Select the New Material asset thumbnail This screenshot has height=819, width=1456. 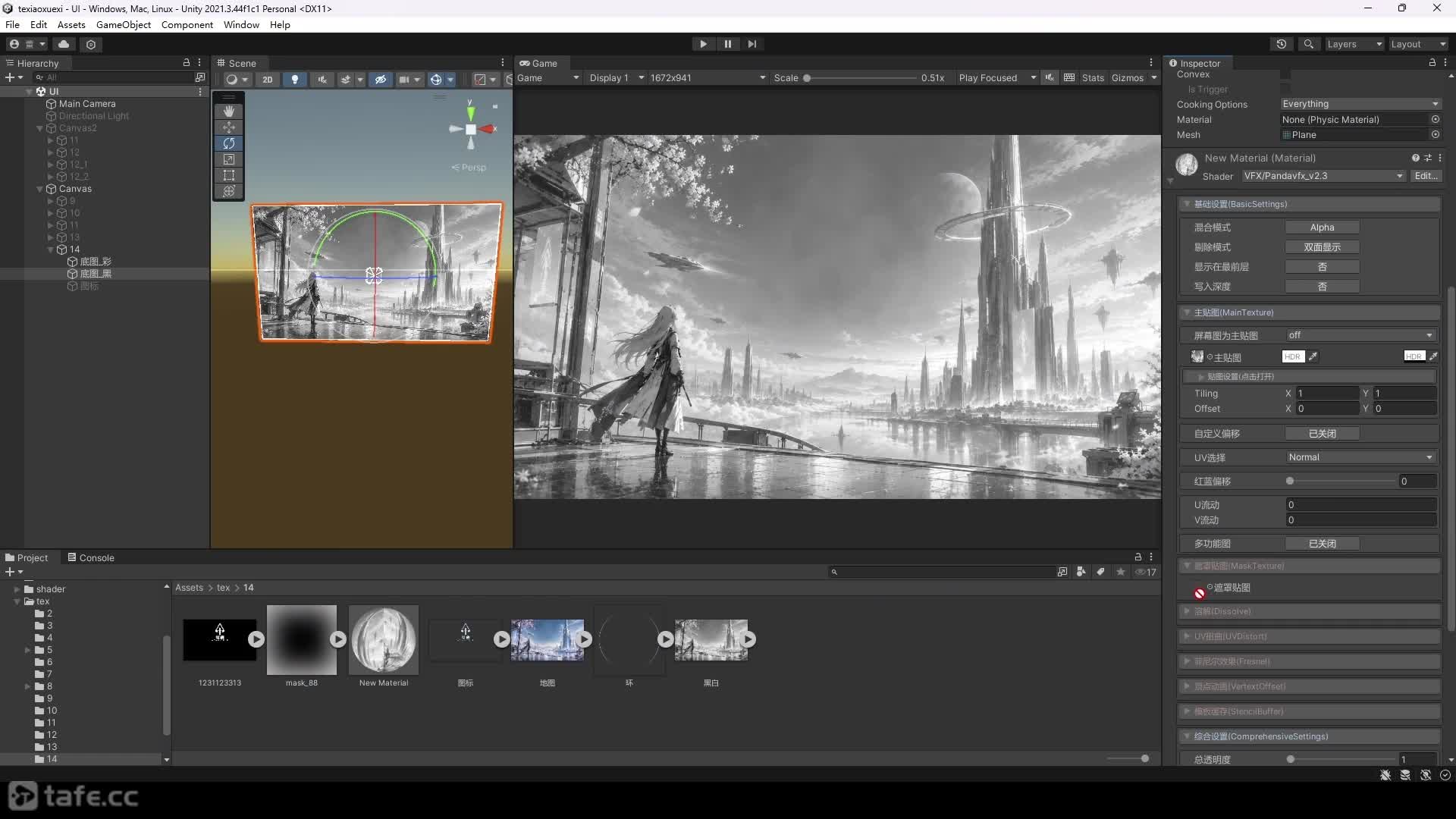point(384,639)
